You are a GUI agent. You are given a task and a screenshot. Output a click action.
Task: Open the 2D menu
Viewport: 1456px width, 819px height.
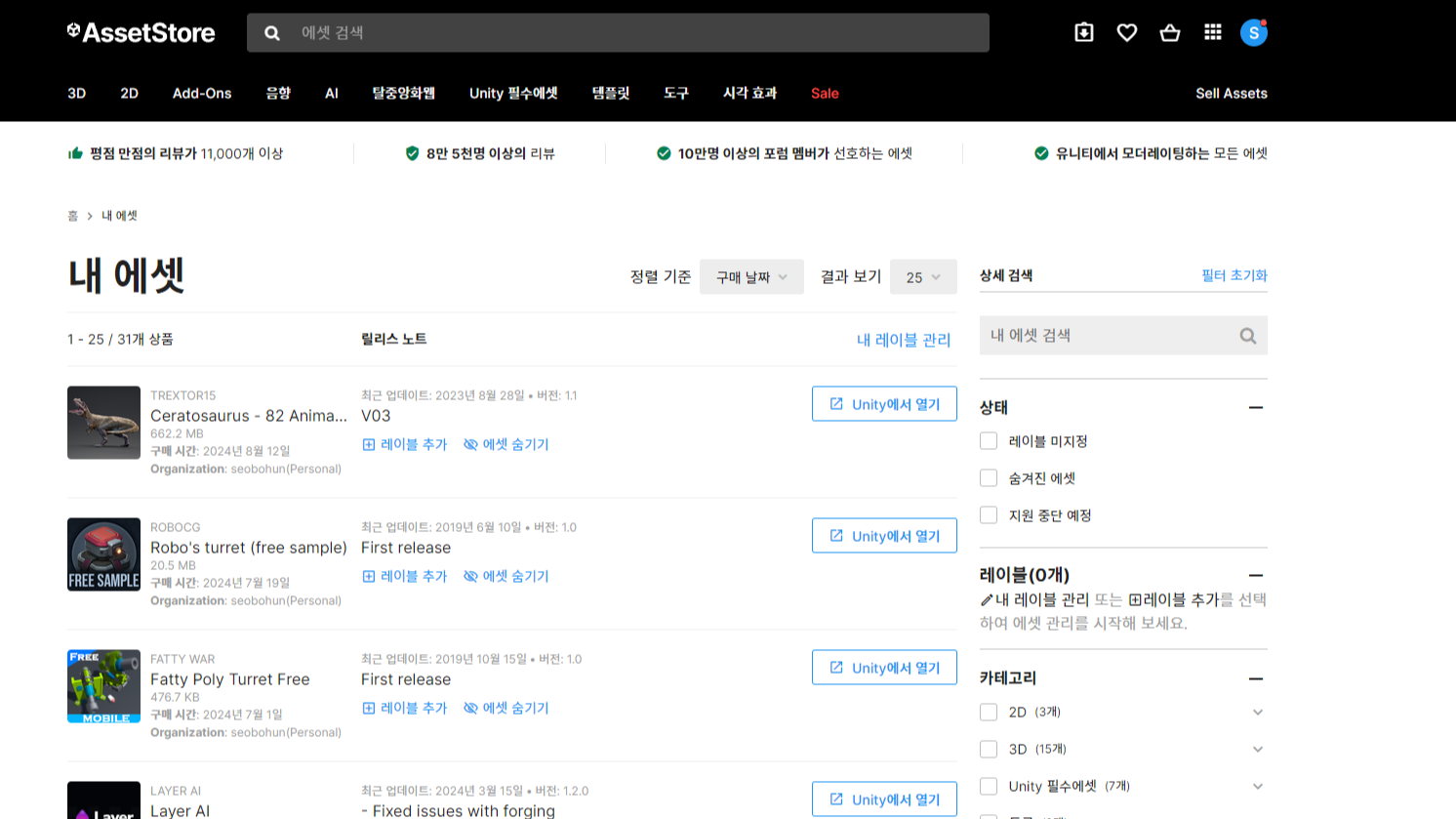(130, 94)
